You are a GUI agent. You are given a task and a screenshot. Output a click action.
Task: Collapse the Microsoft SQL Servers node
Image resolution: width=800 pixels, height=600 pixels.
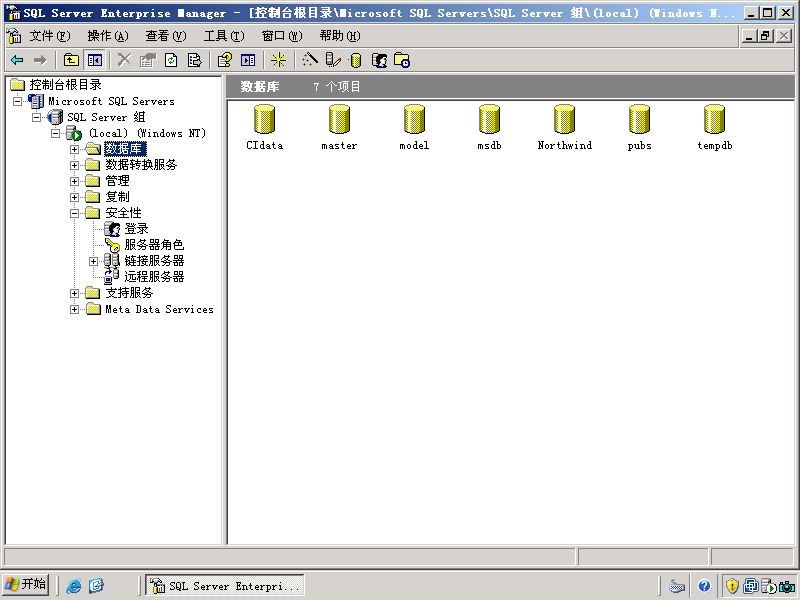pyautogui.click(x=17, y=101)
